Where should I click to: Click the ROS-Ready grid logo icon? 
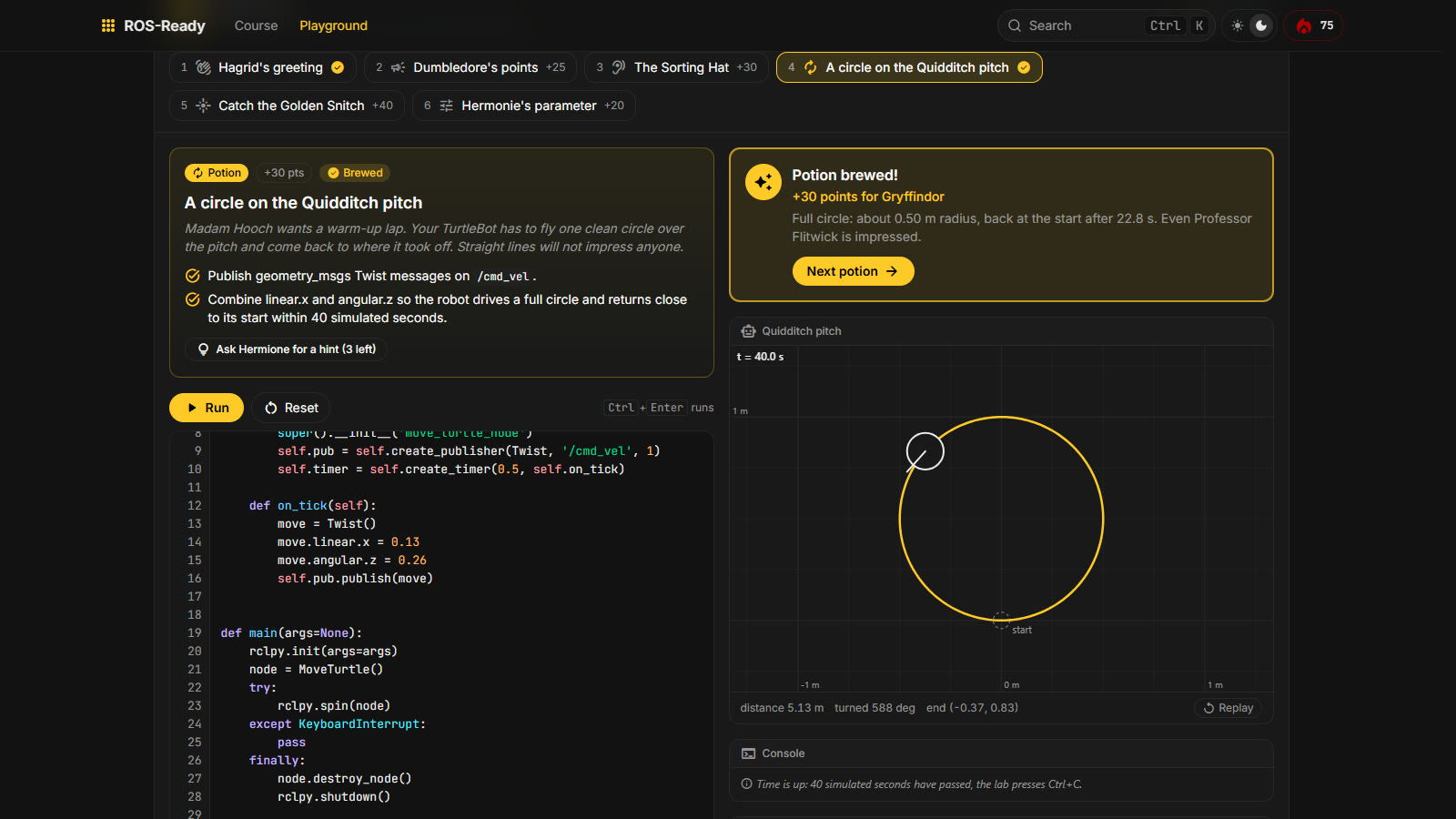tap(108, 25)
